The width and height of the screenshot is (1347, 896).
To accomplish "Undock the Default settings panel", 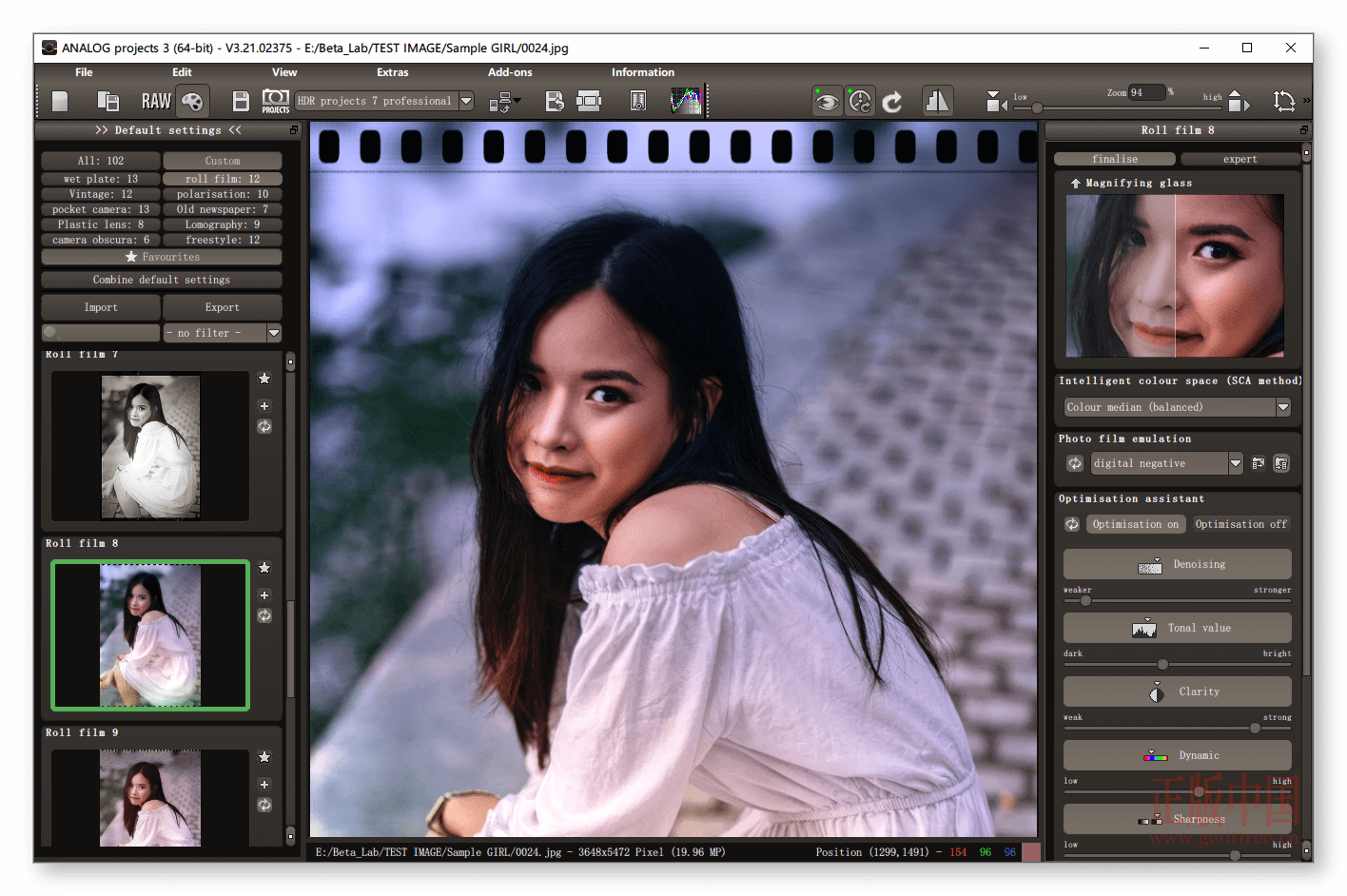I will [294, 130].
